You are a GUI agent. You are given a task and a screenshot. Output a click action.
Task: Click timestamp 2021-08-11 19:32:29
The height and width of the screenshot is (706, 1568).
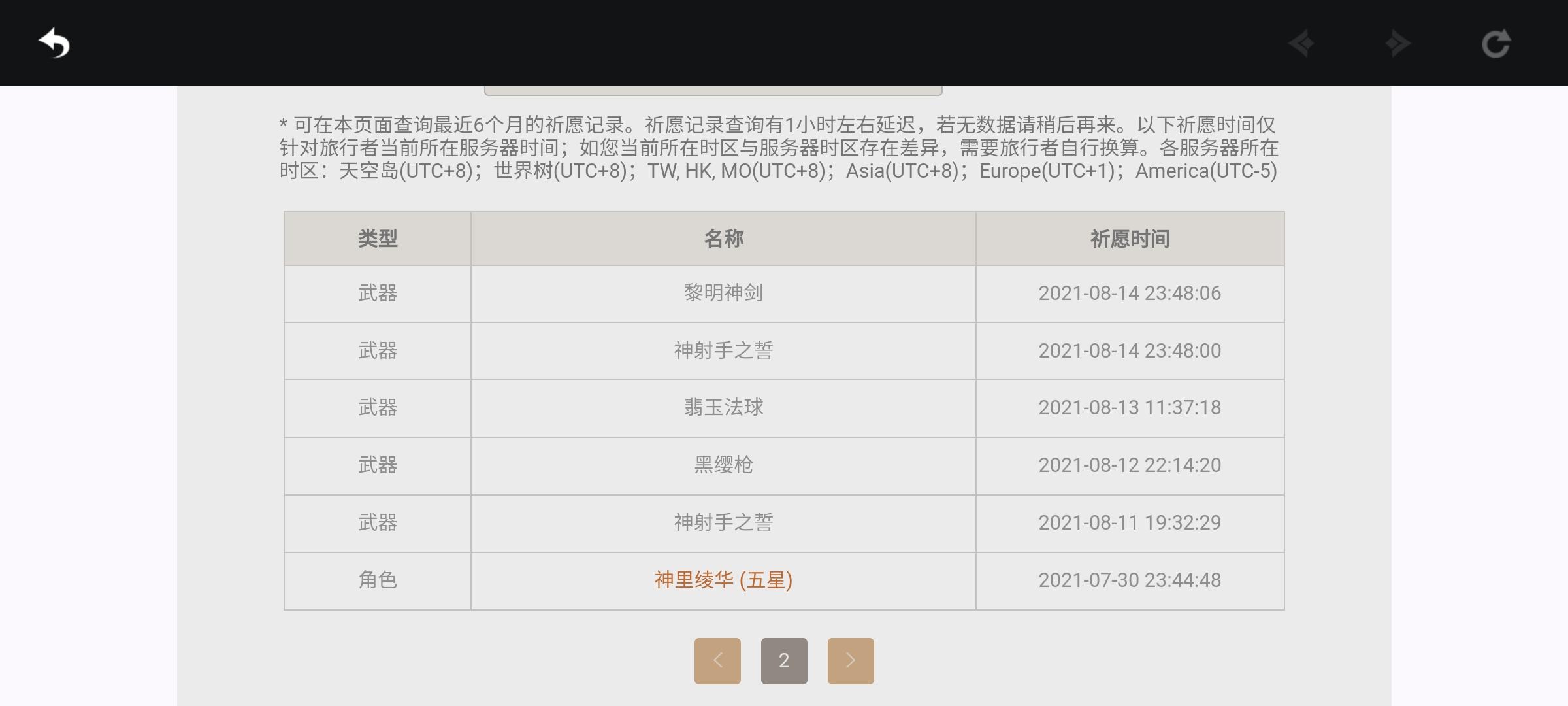(1130, 522)
